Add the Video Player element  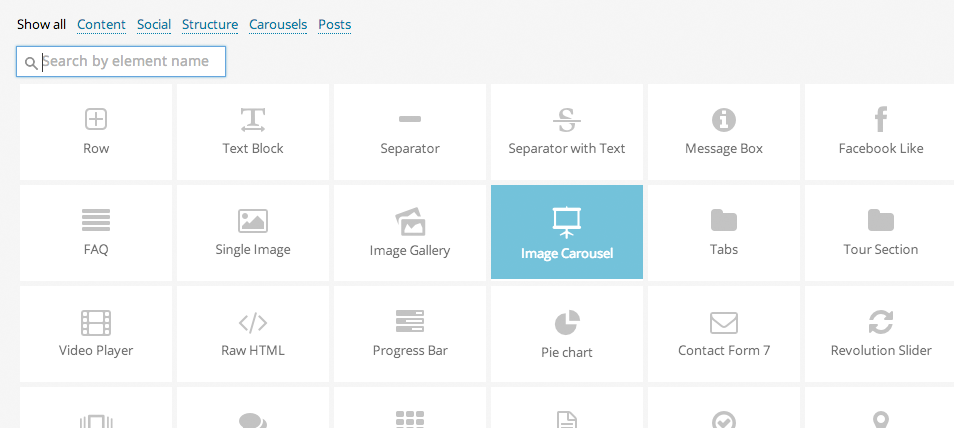coord(96,334)
